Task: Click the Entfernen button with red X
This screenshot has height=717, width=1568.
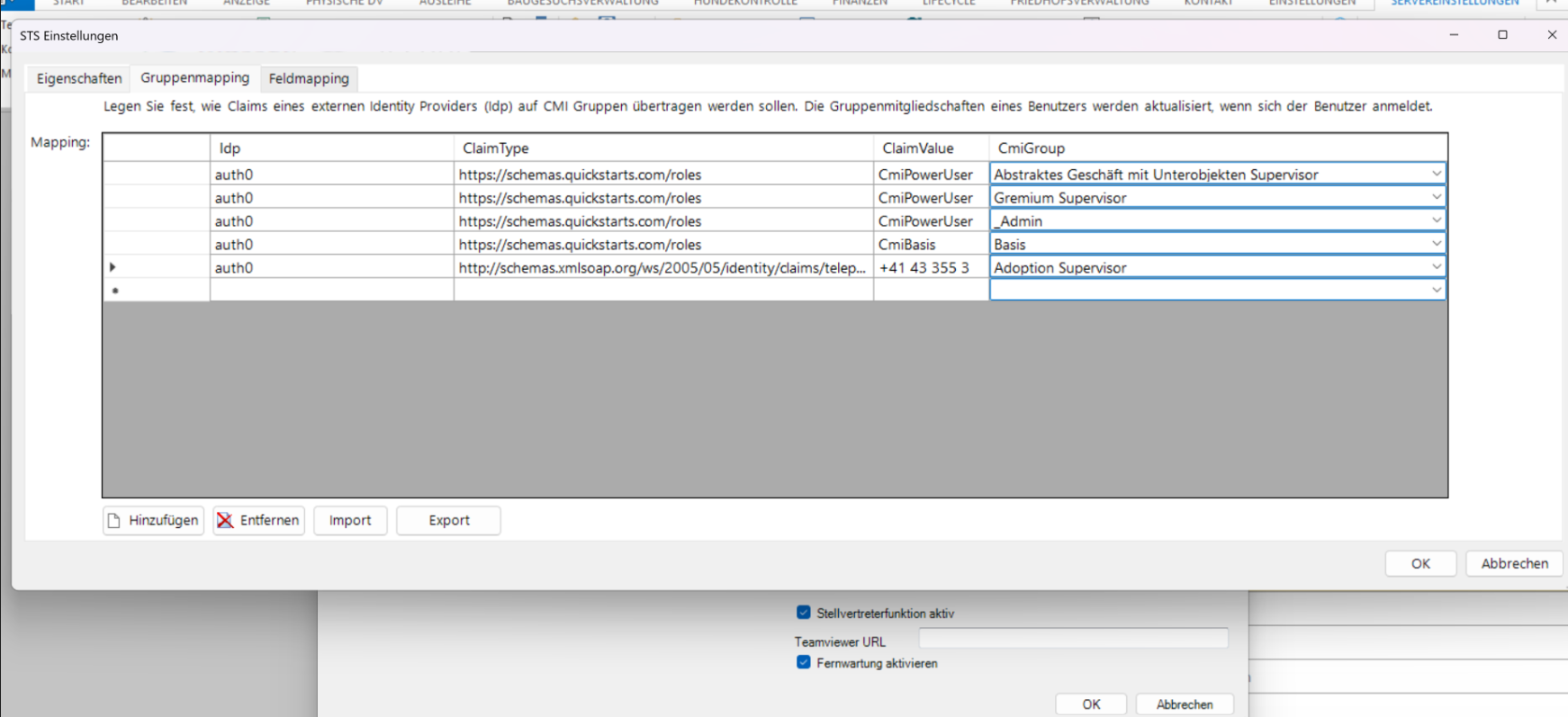Action: 258,520
